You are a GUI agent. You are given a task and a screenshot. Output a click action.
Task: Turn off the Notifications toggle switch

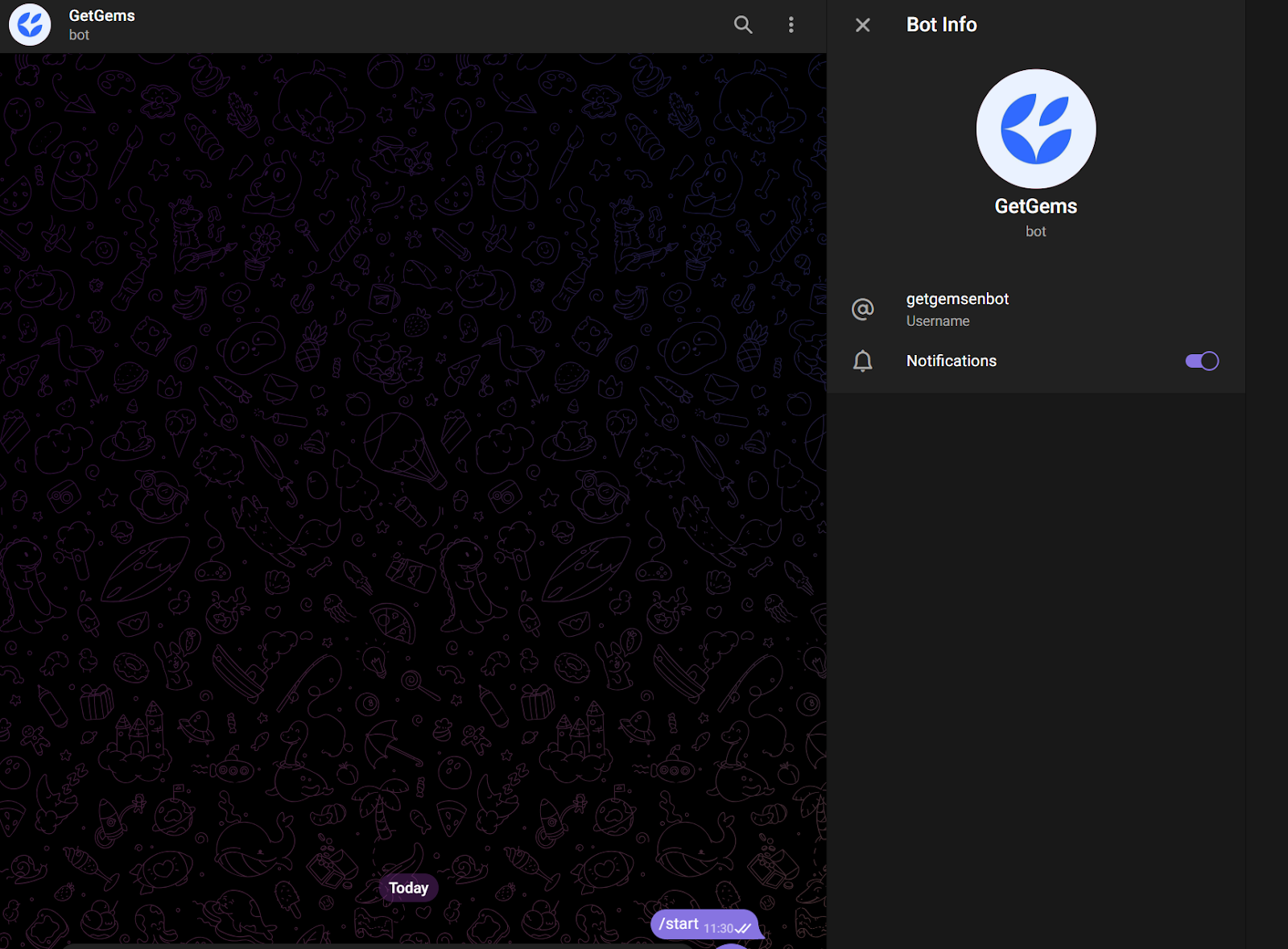pos(1202,361)
